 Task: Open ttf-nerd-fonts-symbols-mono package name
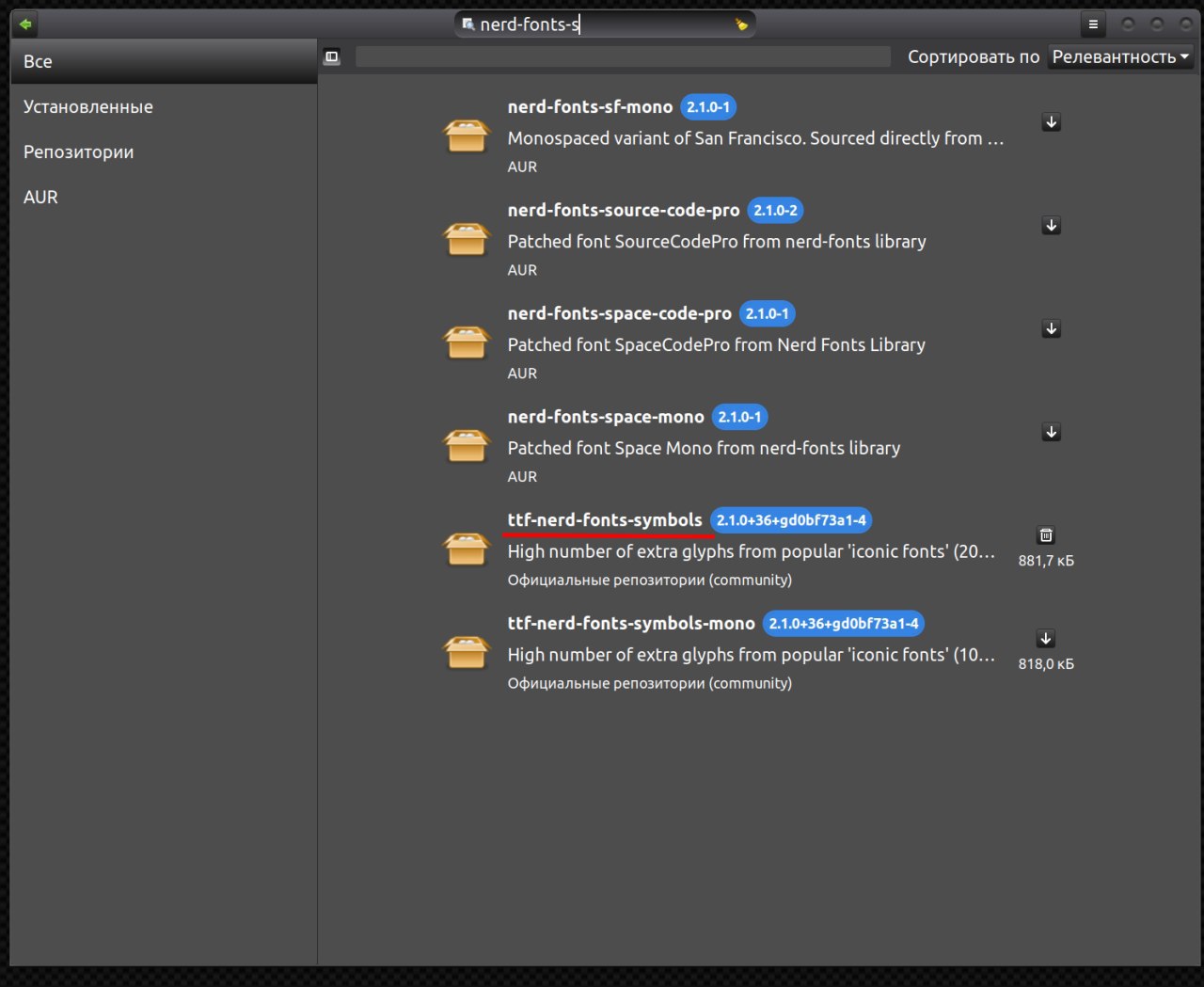pyautogui.click(x=631, y=624)
